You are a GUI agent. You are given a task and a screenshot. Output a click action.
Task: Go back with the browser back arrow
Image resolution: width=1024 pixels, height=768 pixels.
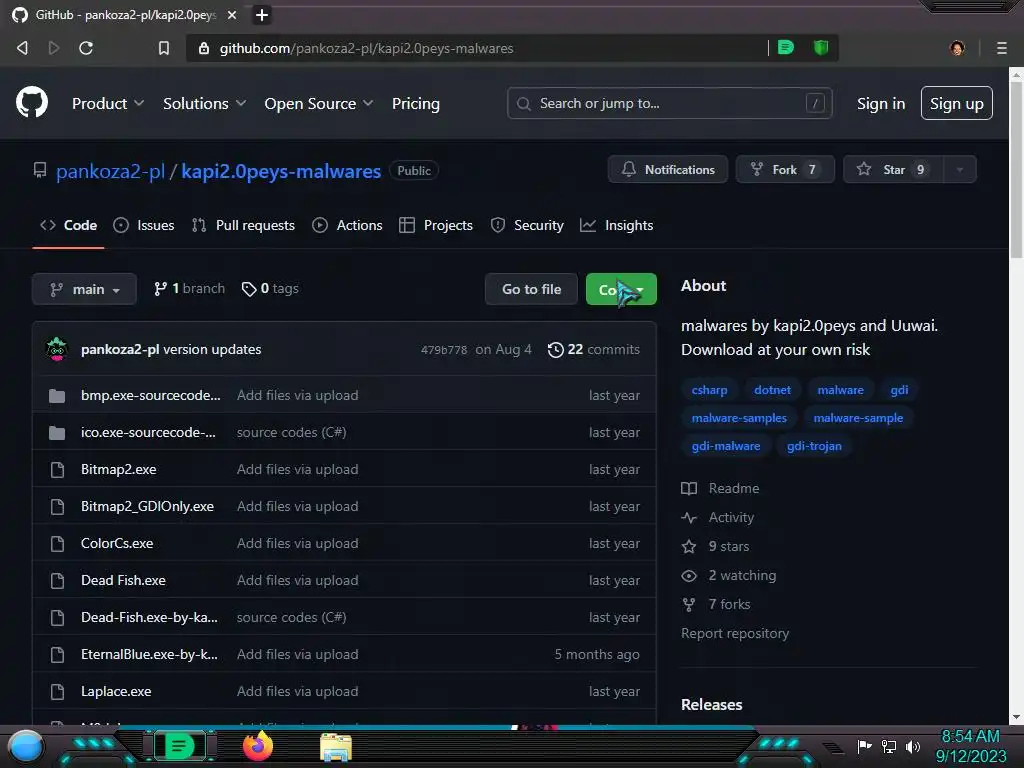22,48
